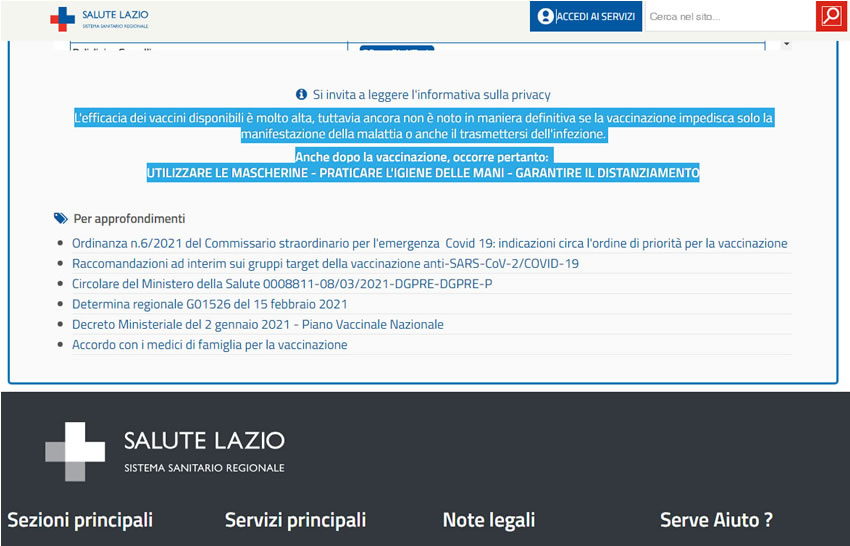
Task: Click the Salute Lazio header logo
Action: (x=99, y=19)
